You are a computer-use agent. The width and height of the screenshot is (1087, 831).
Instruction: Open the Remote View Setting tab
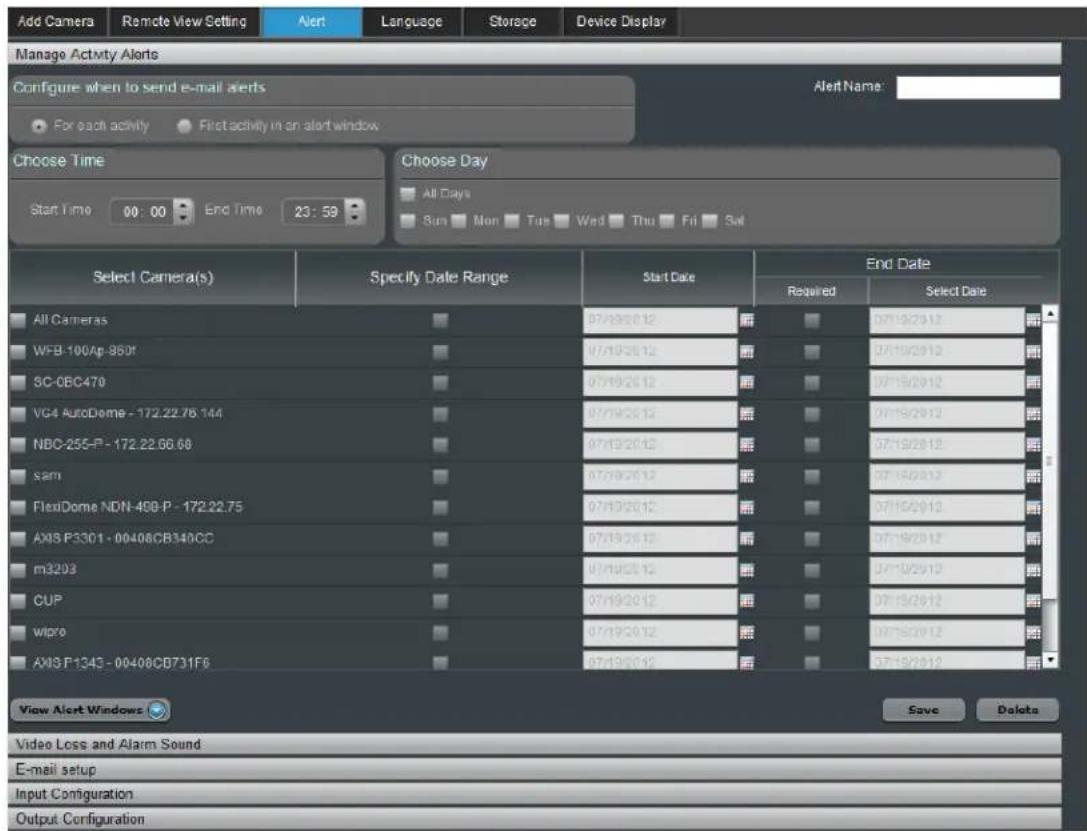[184, 21]
